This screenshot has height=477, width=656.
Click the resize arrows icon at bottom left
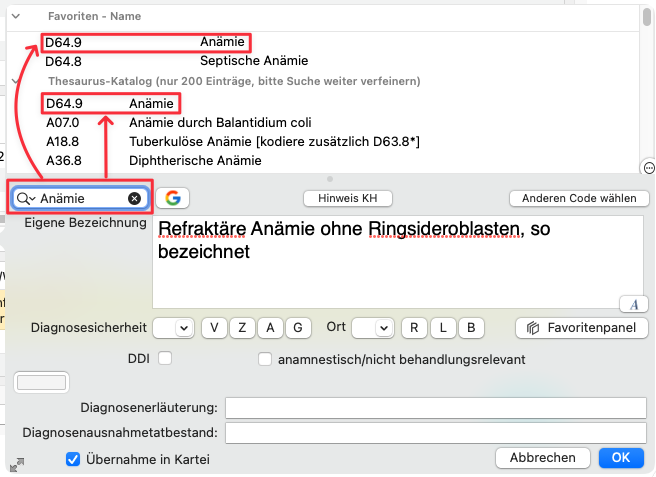pyautogui.click(x=17, y=464)
